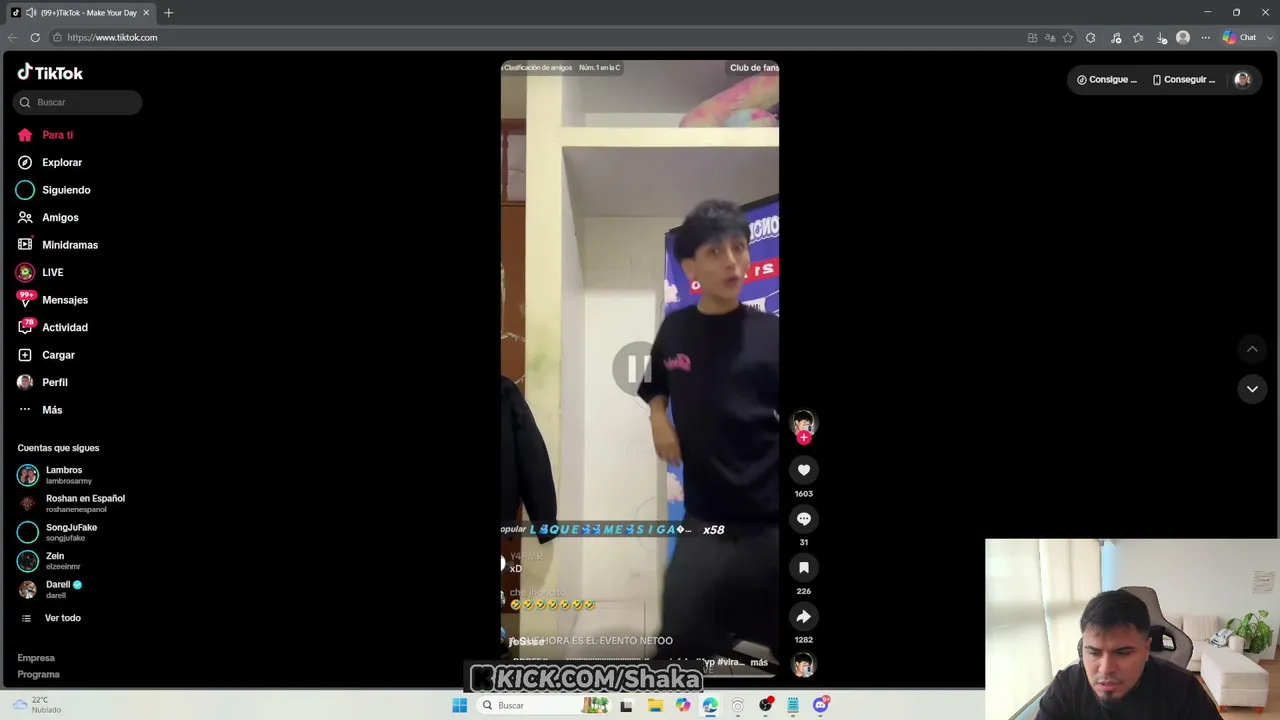Open Copilot Chat in the browser
Image resolution: width=1280 pixels, height=720 pixels.
(1239, 38)
